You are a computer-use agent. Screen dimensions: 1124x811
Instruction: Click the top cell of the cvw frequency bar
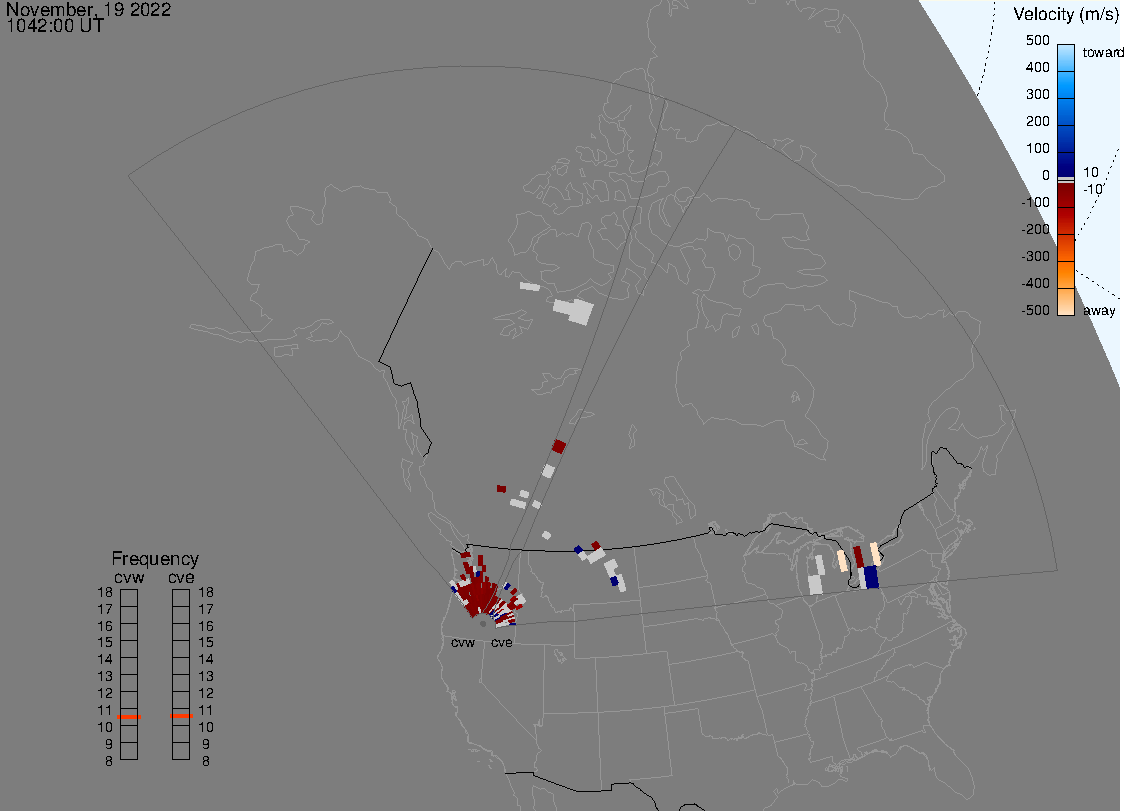coord(129,598)
